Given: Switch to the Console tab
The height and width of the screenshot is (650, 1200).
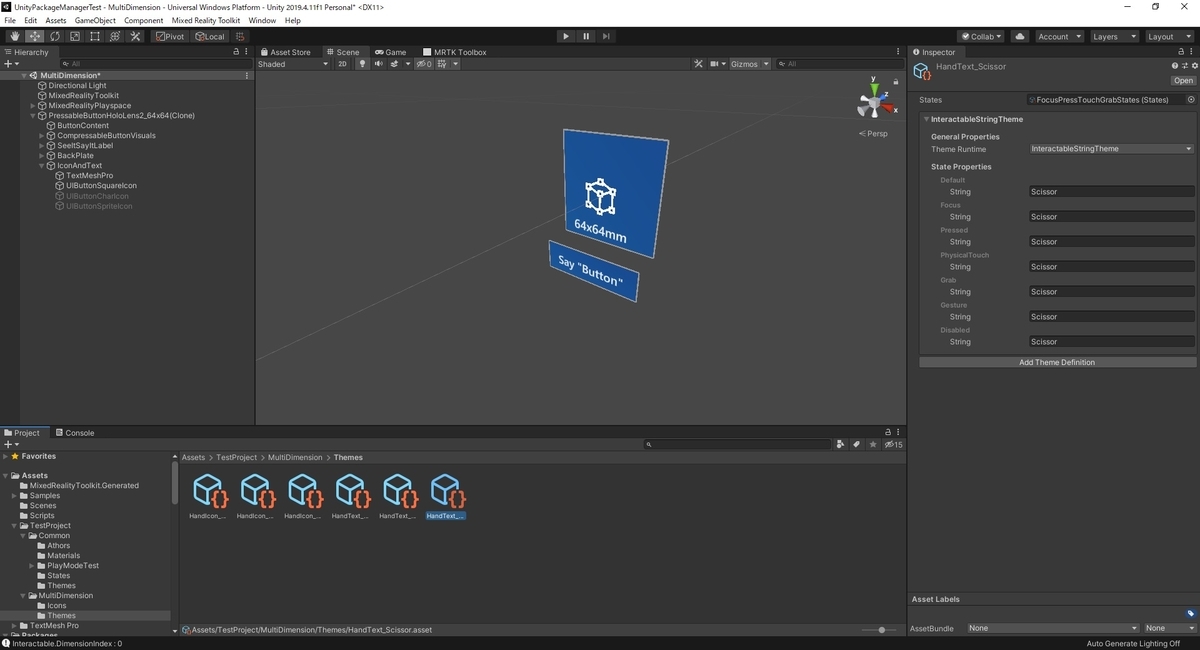Looking at the screenshot, I should (x=74, y=433).
